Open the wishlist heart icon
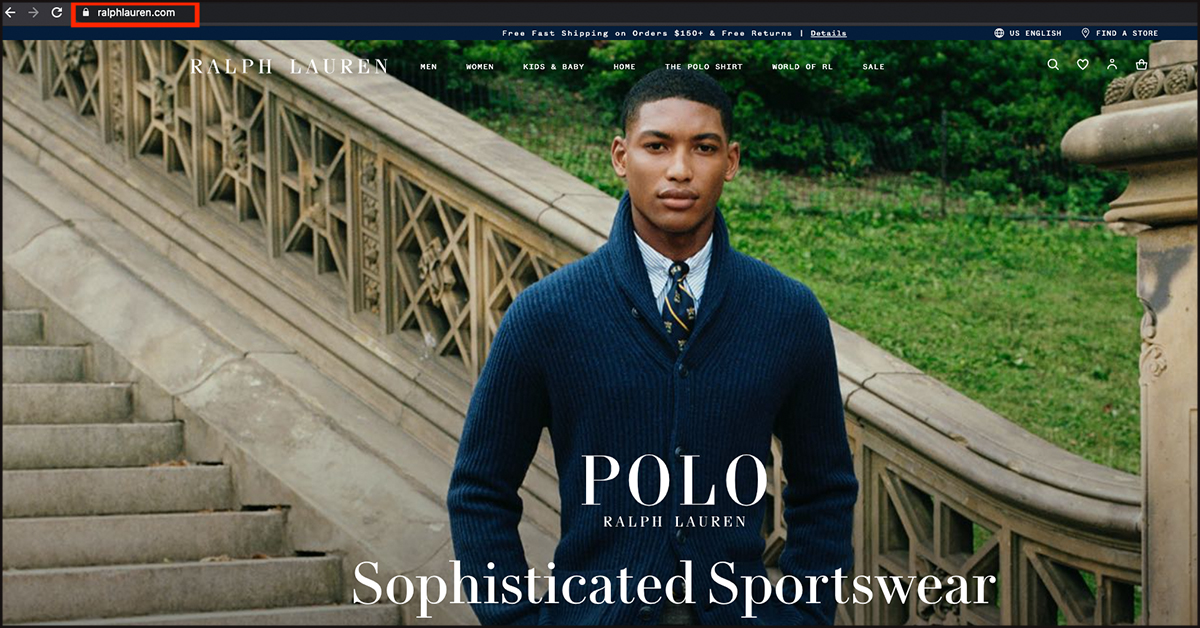Screen dimensions: 1200x628 pos(1083,65)
